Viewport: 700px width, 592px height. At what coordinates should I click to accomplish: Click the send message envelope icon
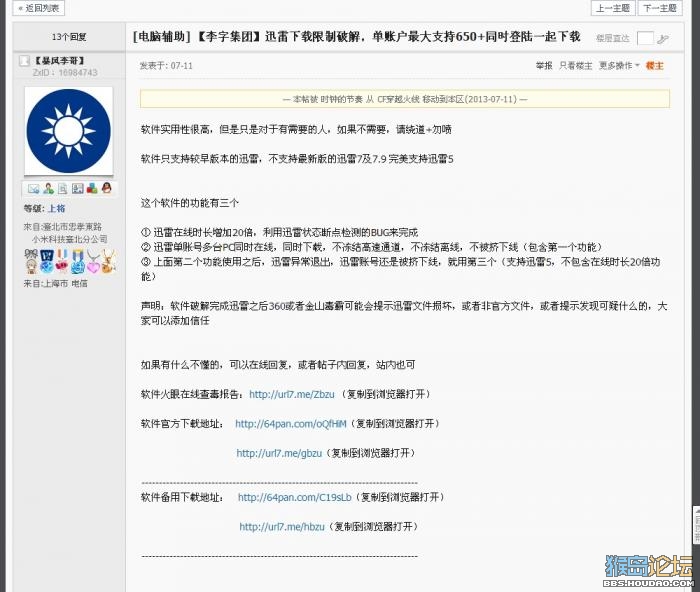point(33,189)
